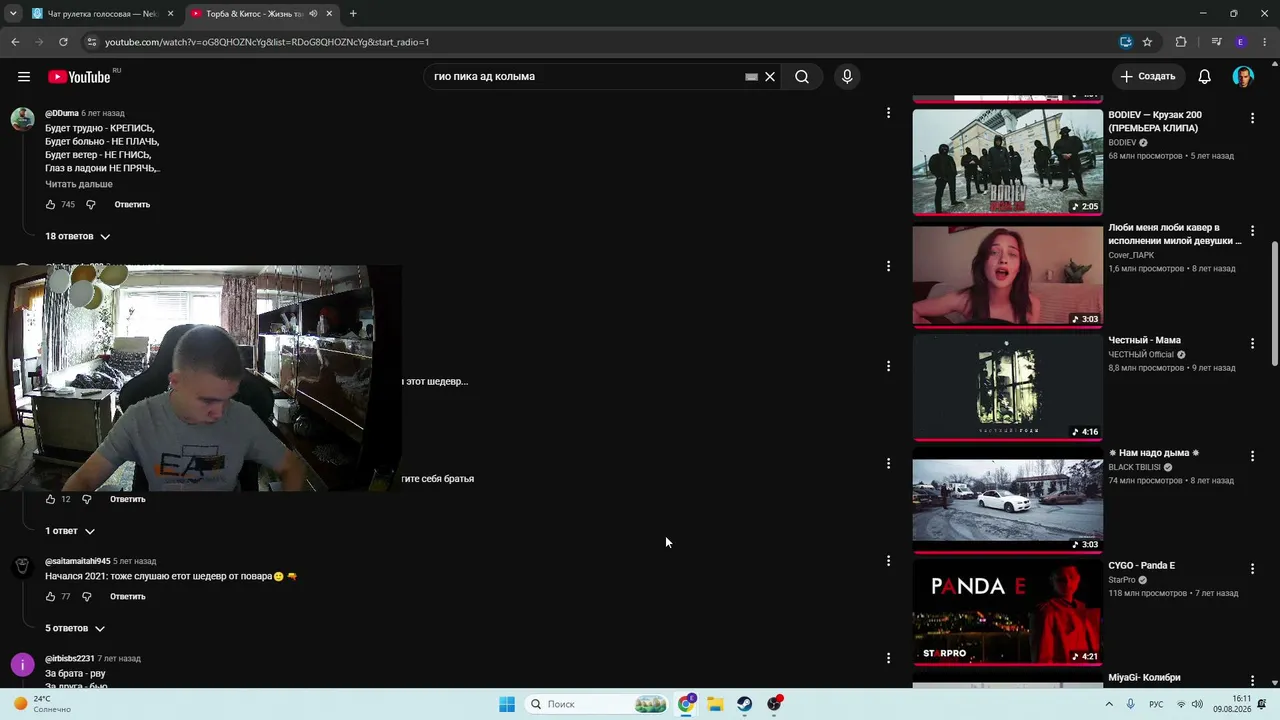Open Chrome media controls button
The image size is (1280, 720).
point(1216,42)
